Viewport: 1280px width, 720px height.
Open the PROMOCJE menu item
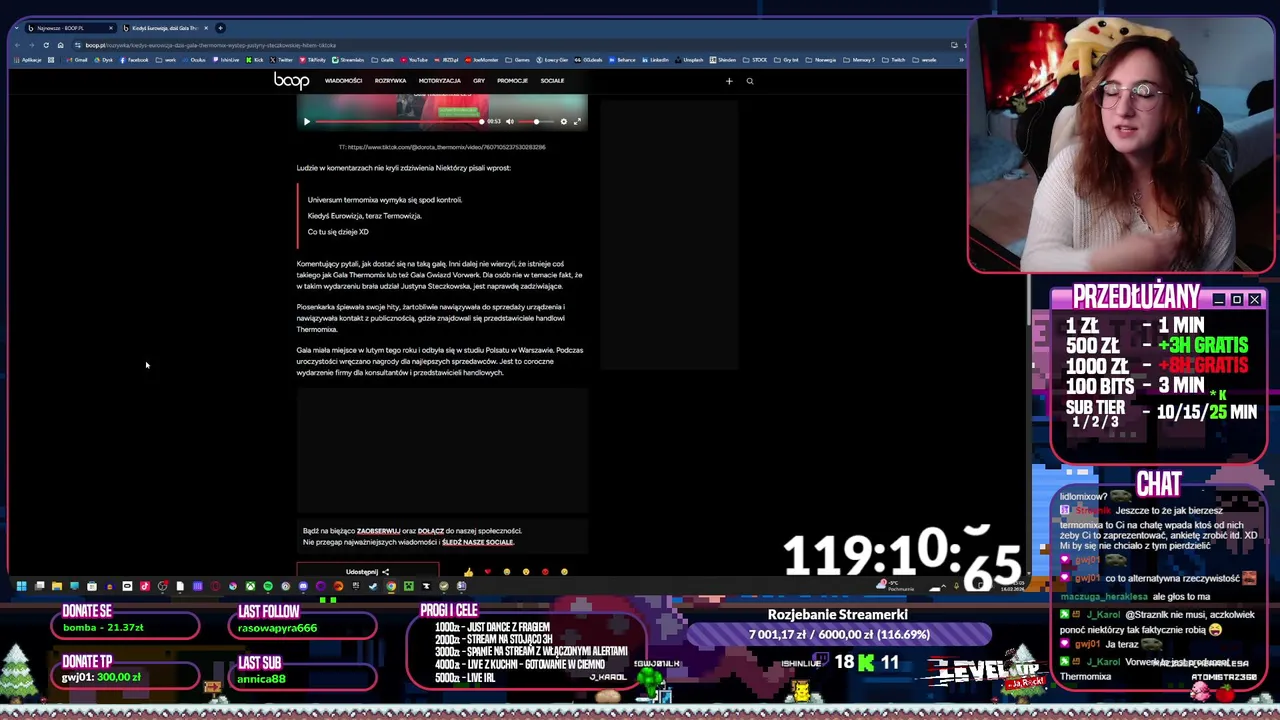(x=512, y=81)
